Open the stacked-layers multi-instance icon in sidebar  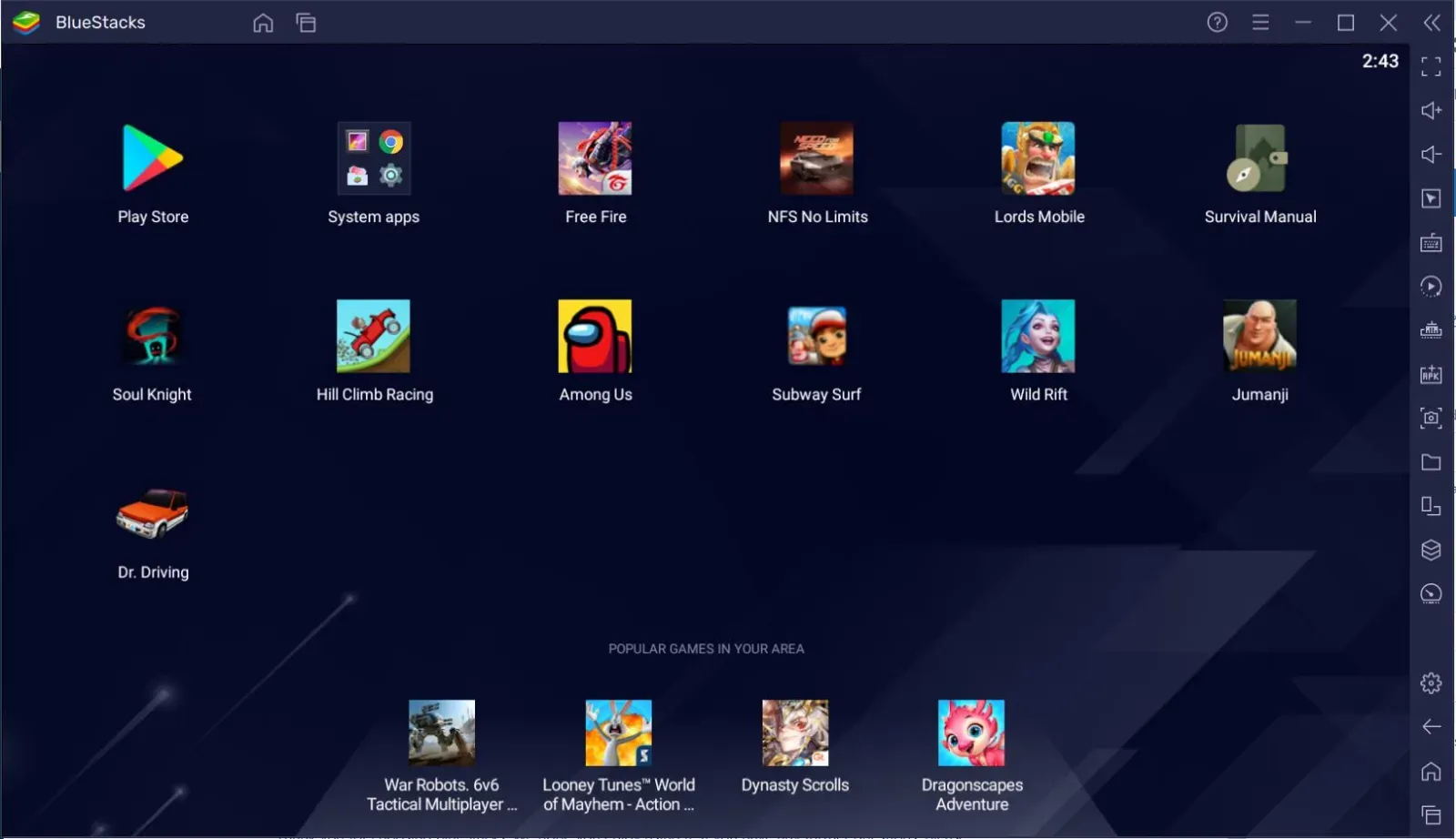pos(1431,550)
